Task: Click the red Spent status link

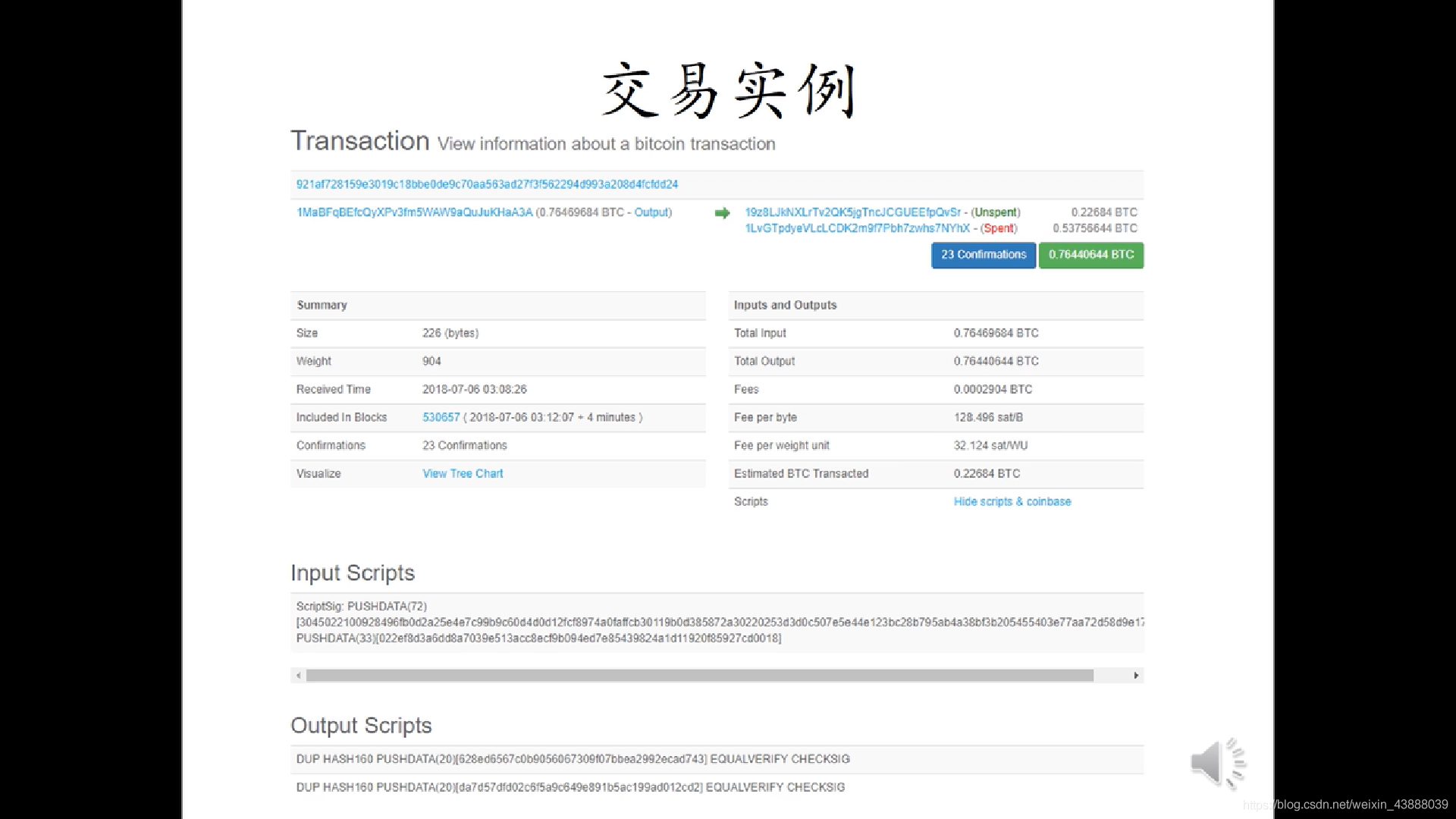Action: pos(999,228)
